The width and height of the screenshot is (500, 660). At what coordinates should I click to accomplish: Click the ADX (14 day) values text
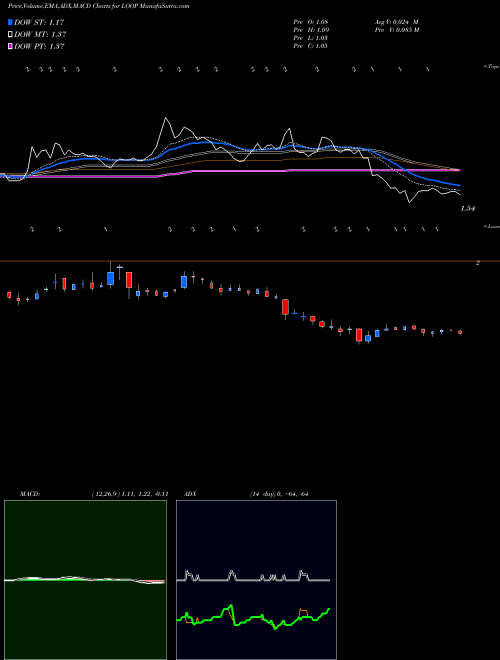click(x=279, y=494)
